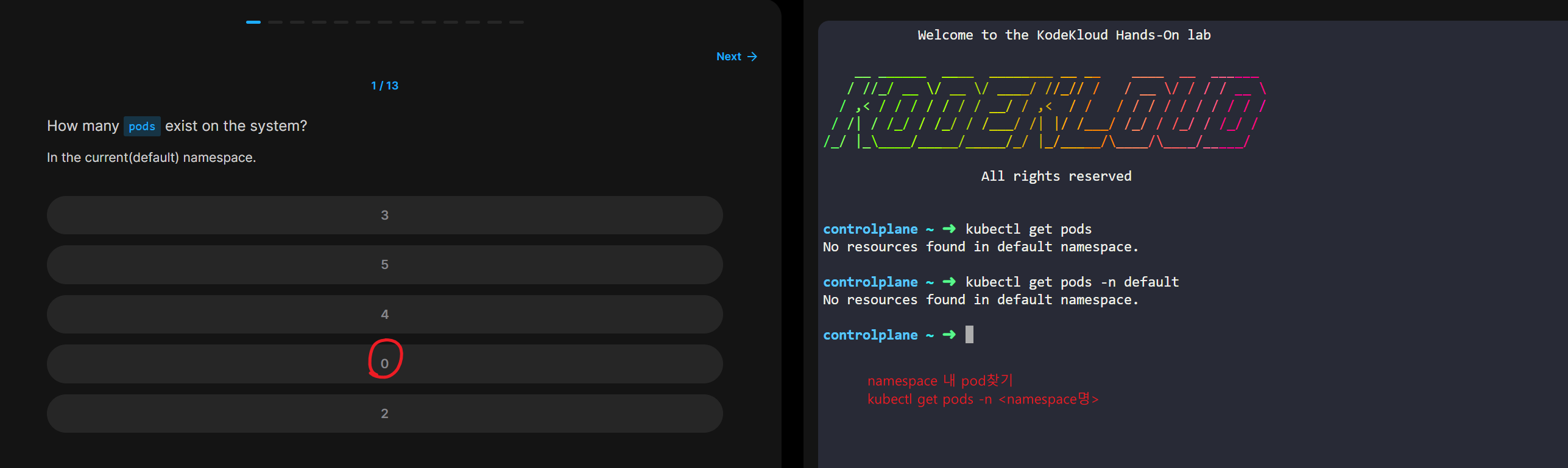Click the first active progress step indicator
This screenshot has width=1568, height=468.
click(x=253, y=22)
